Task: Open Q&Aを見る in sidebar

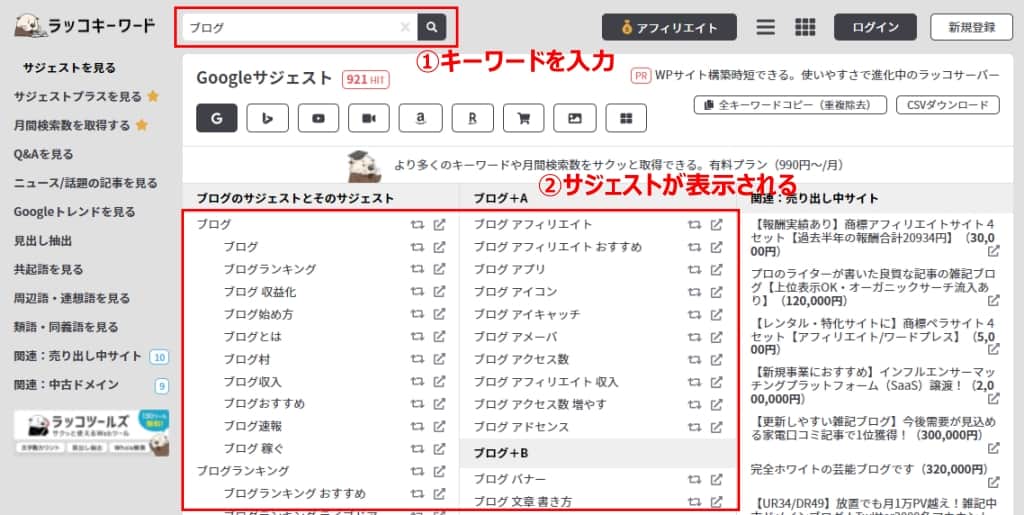Action: pyautogui.click(x=44, y=155)
